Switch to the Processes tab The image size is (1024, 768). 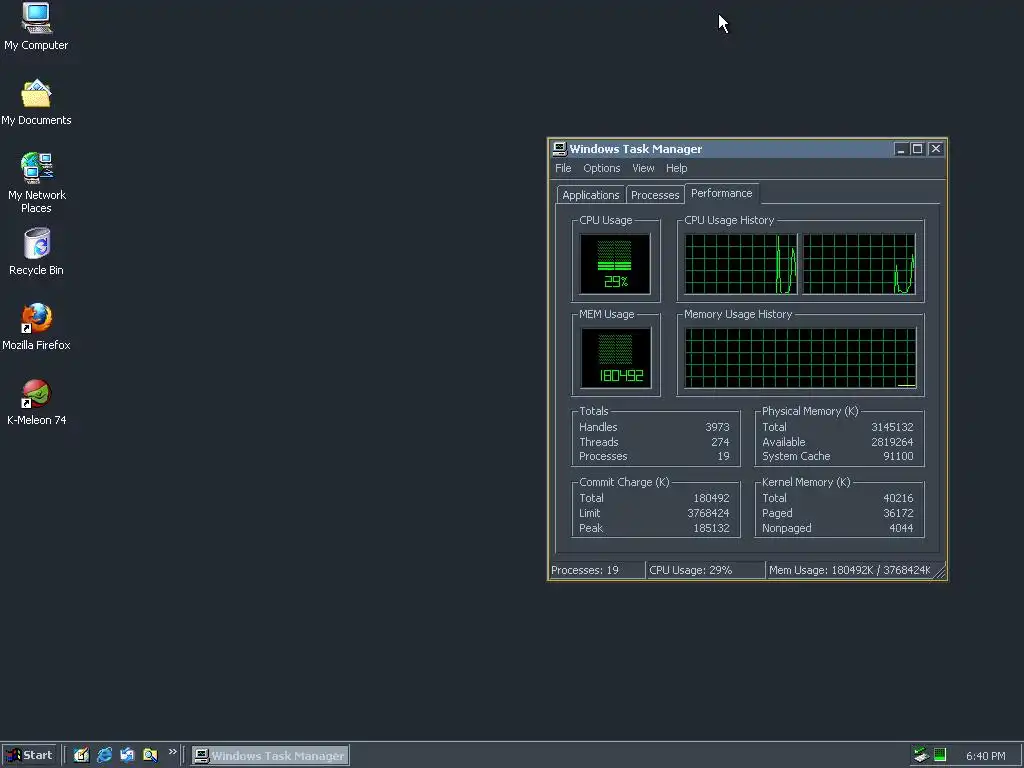pyautogui.click(x=655, y=195)
